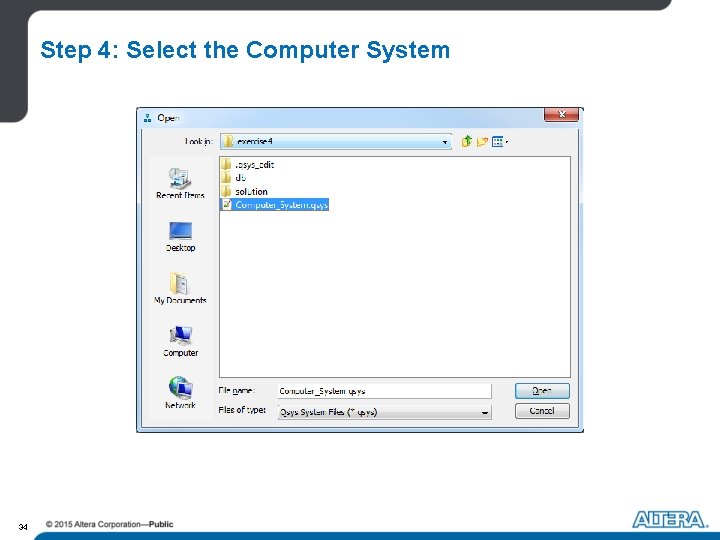Close the Open dialog
Image resolution: width=720 pixels, height=540 pixels.
561,114
